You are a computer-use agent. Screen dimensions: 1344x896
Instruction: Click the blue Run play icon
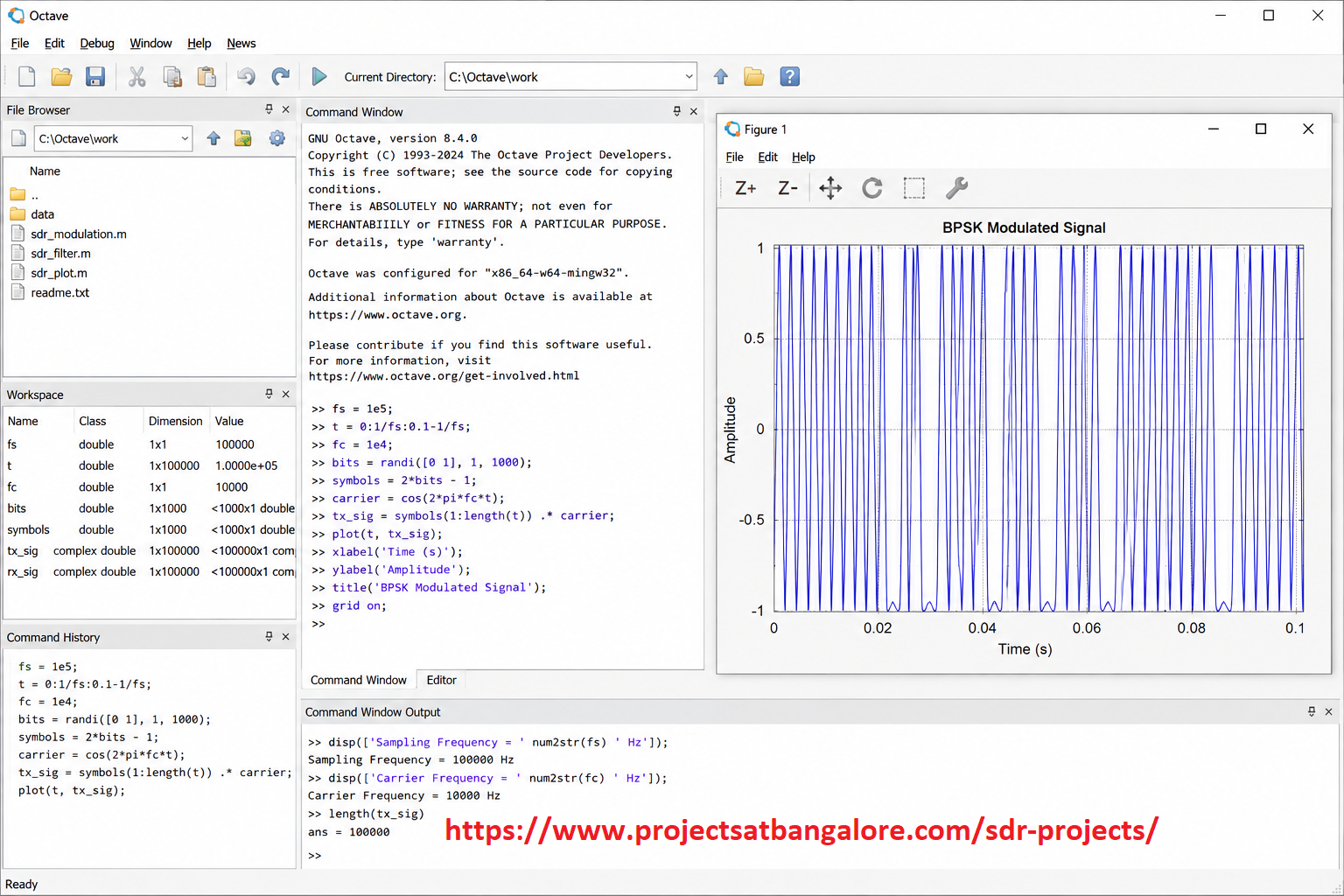319,77
